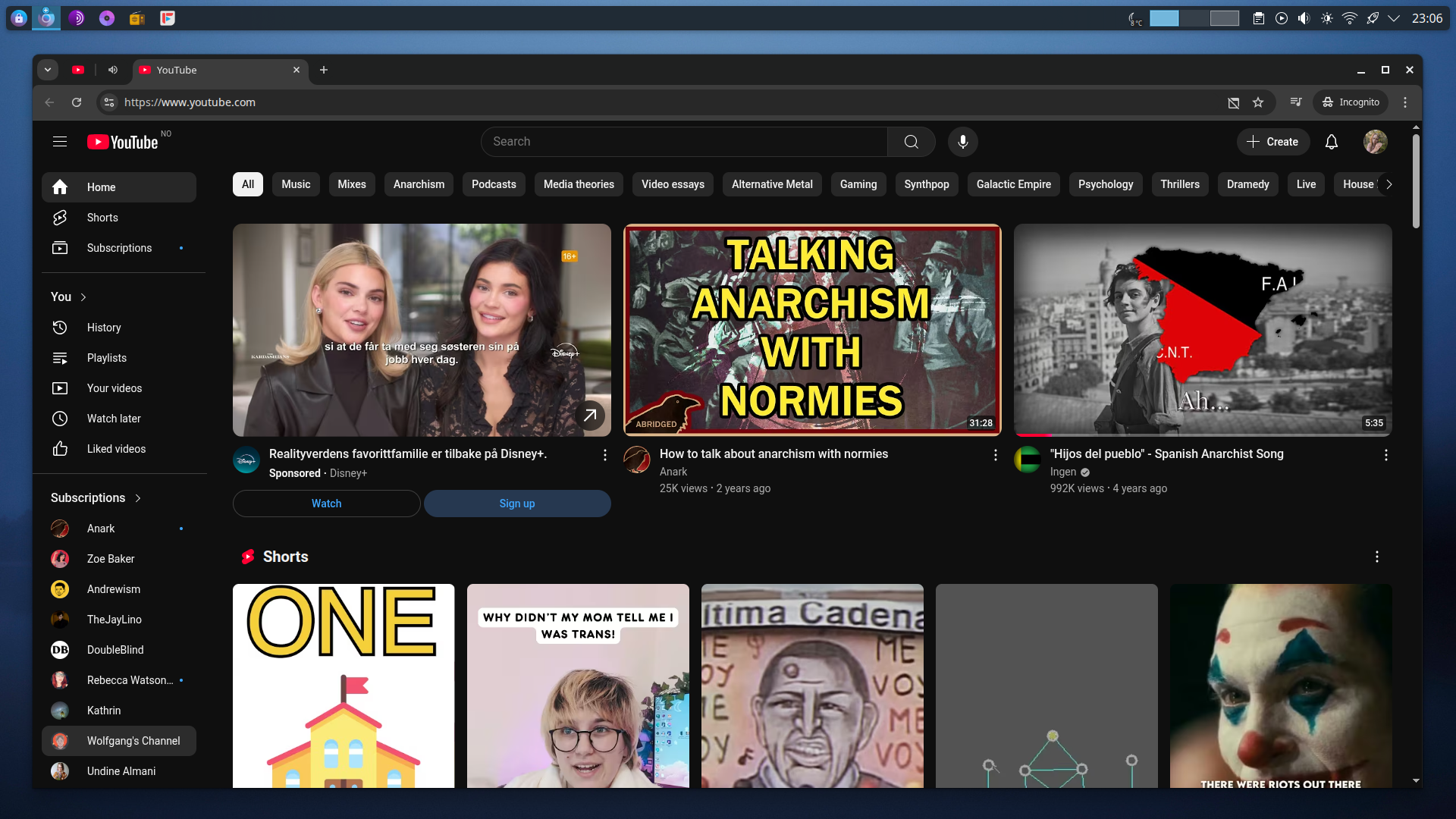Click the system volume tray icon
This screenshot has width=1456, height=819.
coord(1304,18)
